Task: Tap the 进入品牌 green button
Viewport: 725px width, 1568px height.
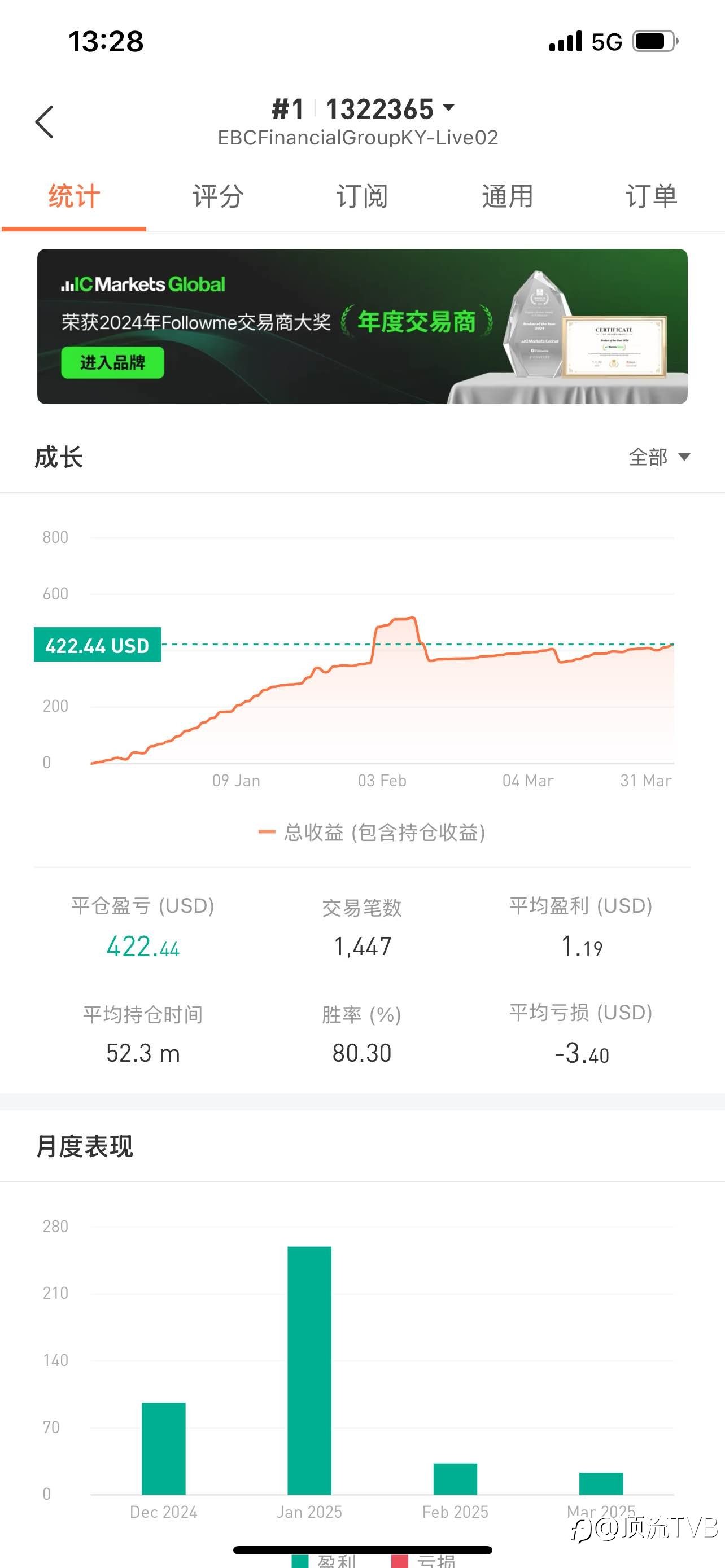Action: tap(112, 363)
